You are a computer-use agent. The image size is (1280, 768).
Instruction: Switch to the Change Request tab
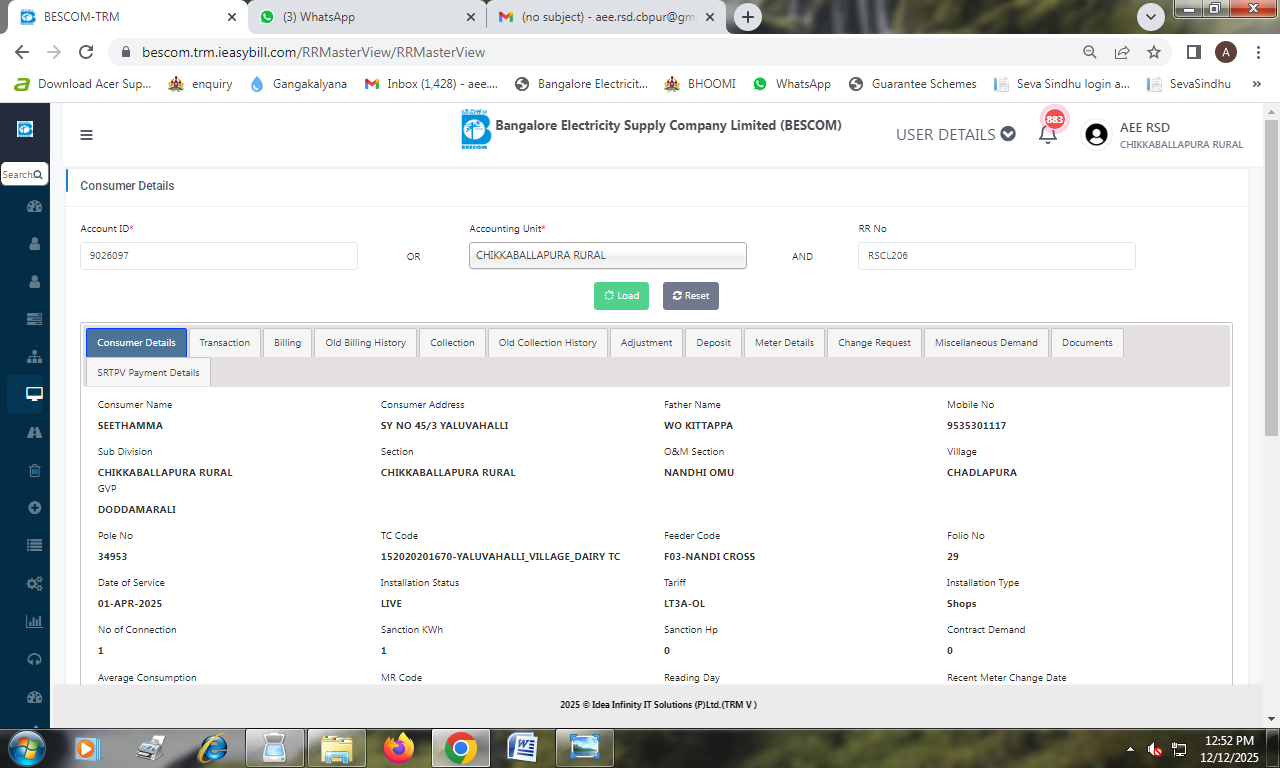tap(875, 343)
